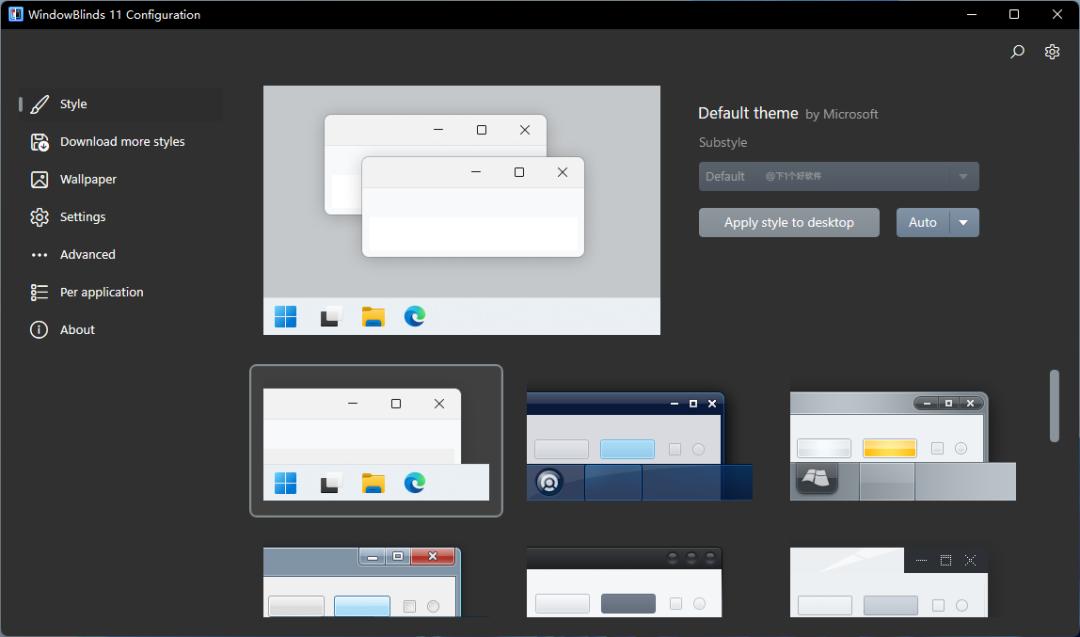Open the gear settings icon at top right

point(1052,52)
